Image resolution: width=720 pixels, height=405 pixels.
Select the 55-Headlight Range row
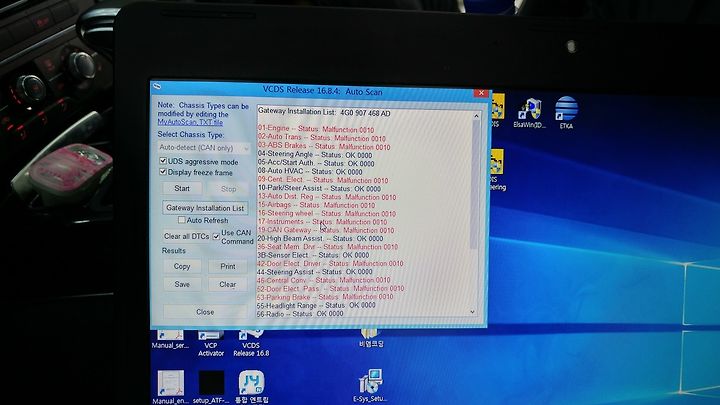tap(316, 305)
